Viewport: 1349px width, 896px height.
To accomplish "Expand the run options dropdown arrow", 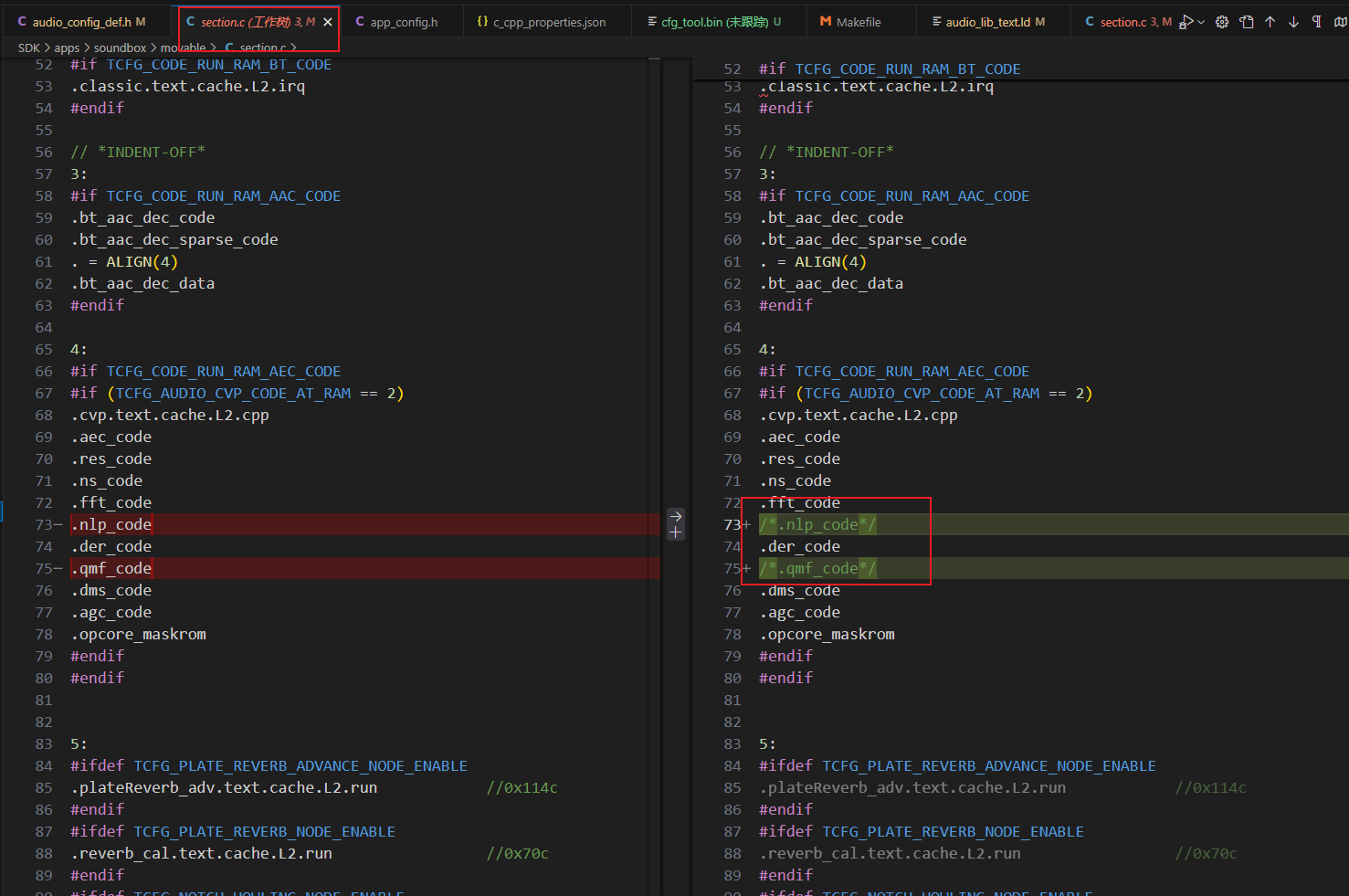I will tap(1200, 22).
